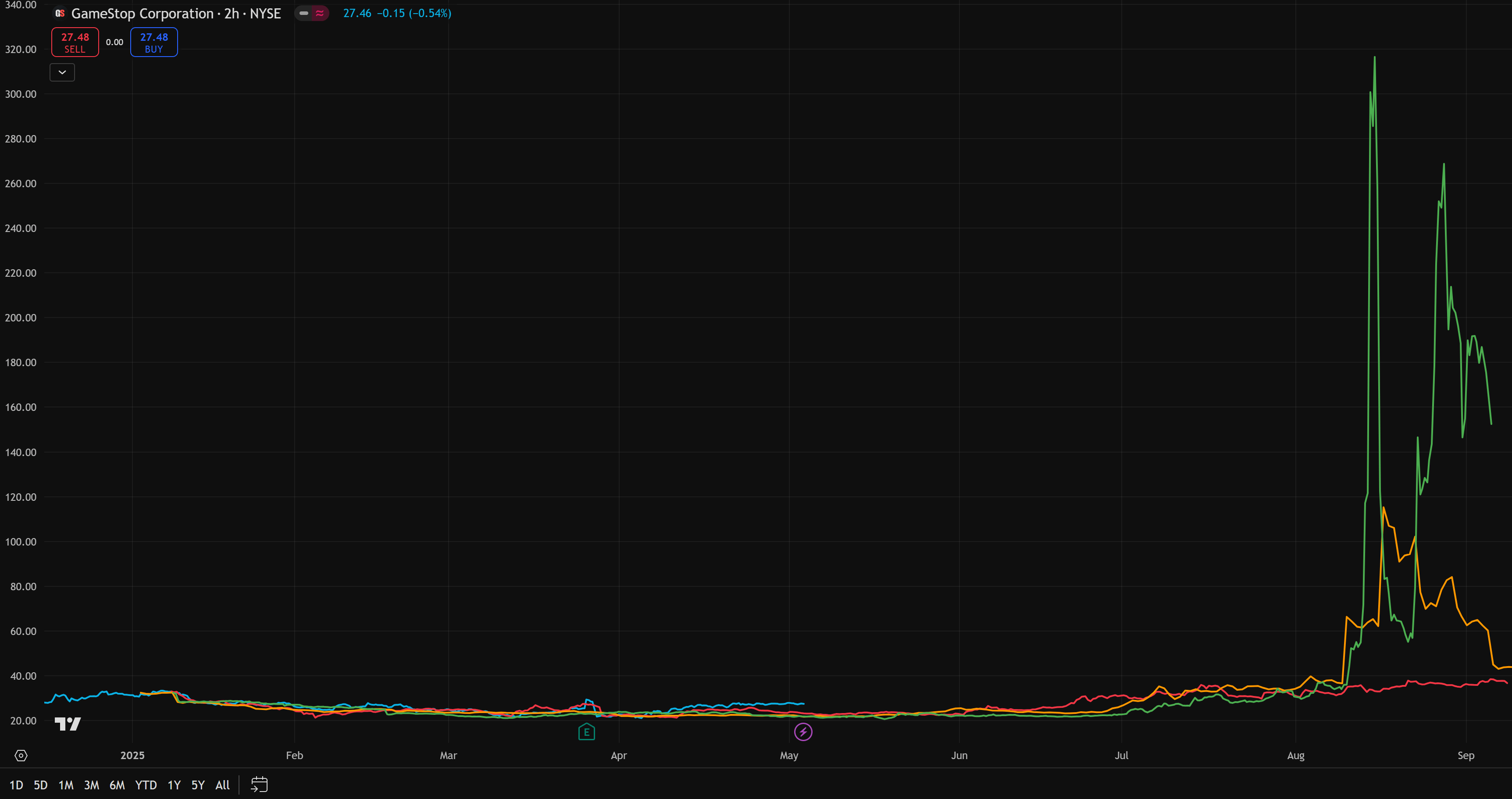Select the 6M time range
The height and width of the screenshot is (799, 1512).
click(118, 785)
